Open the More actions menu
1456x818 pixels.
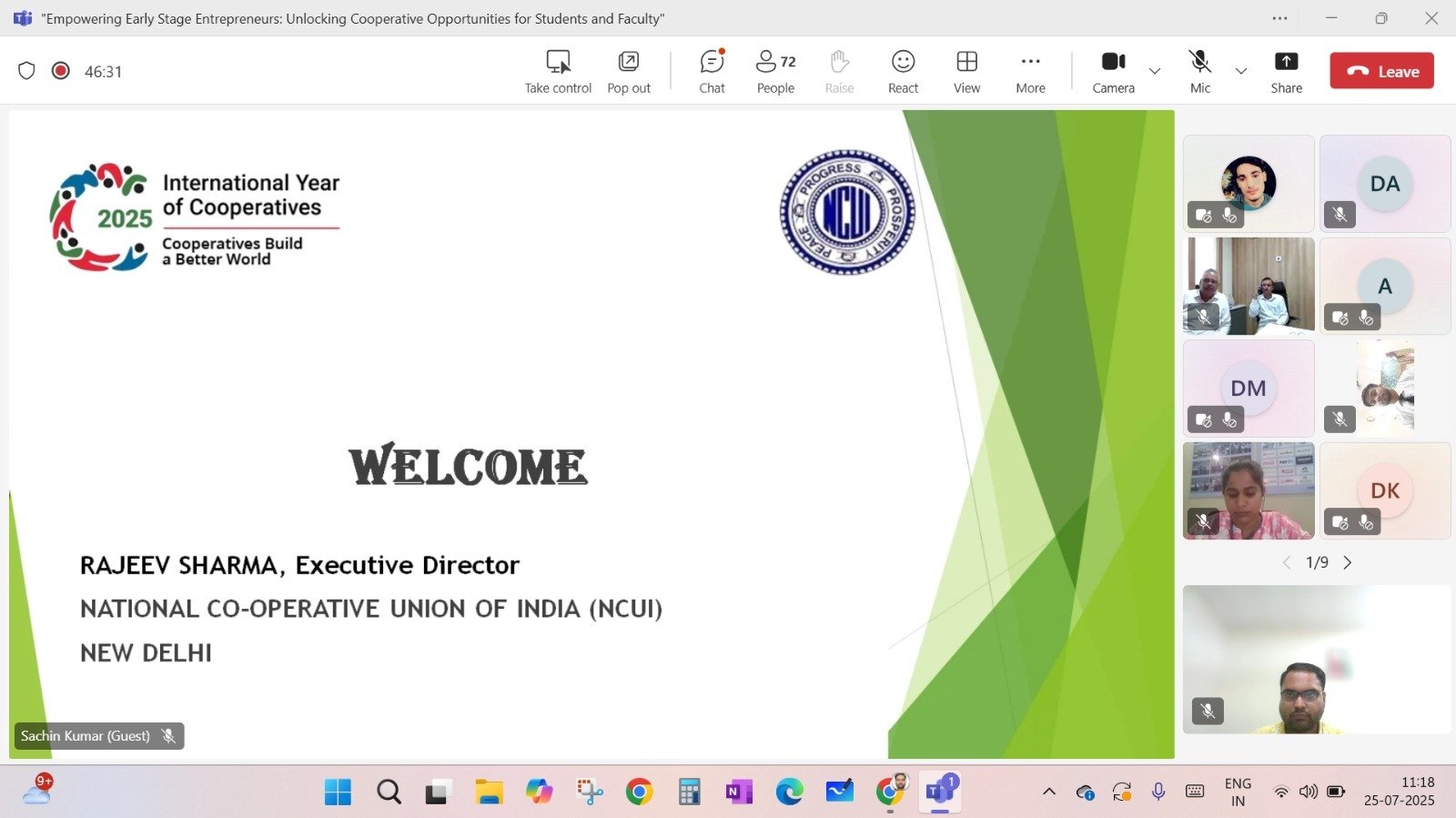[1030, 71]
